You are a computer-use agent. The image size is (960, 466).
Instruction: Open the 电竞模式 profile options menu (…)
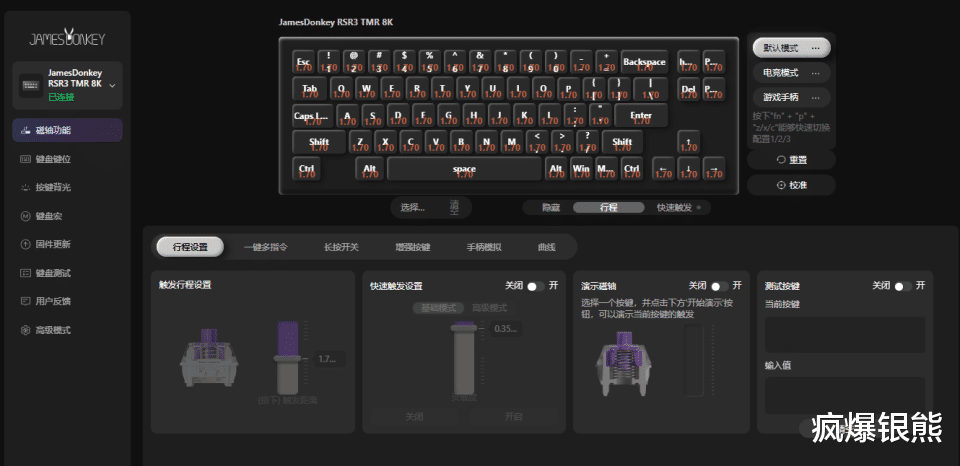[815, 73]
